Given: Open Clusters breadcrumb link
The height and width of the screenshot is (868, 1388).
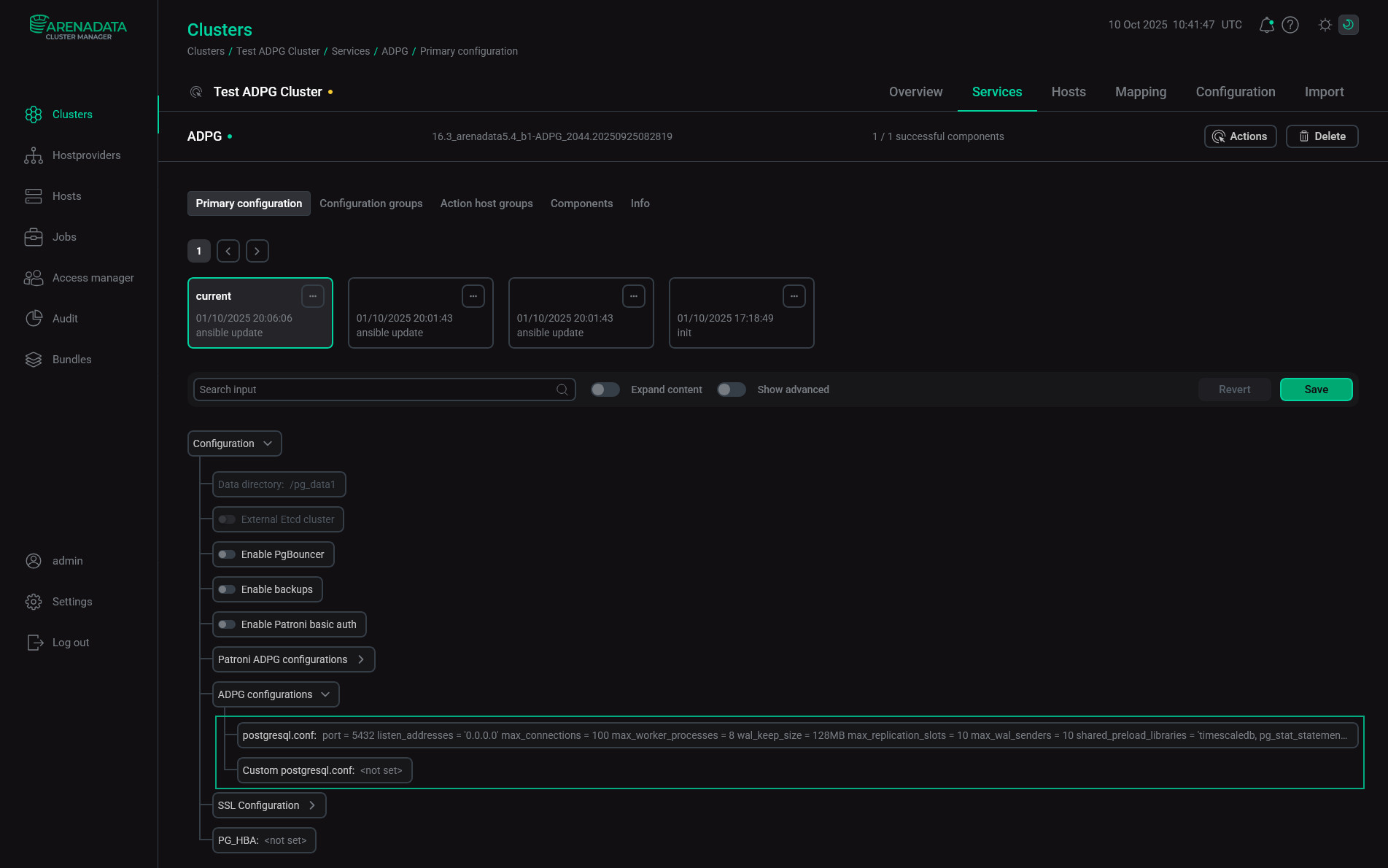Looking at the screenshot, I should pos(205,51).
